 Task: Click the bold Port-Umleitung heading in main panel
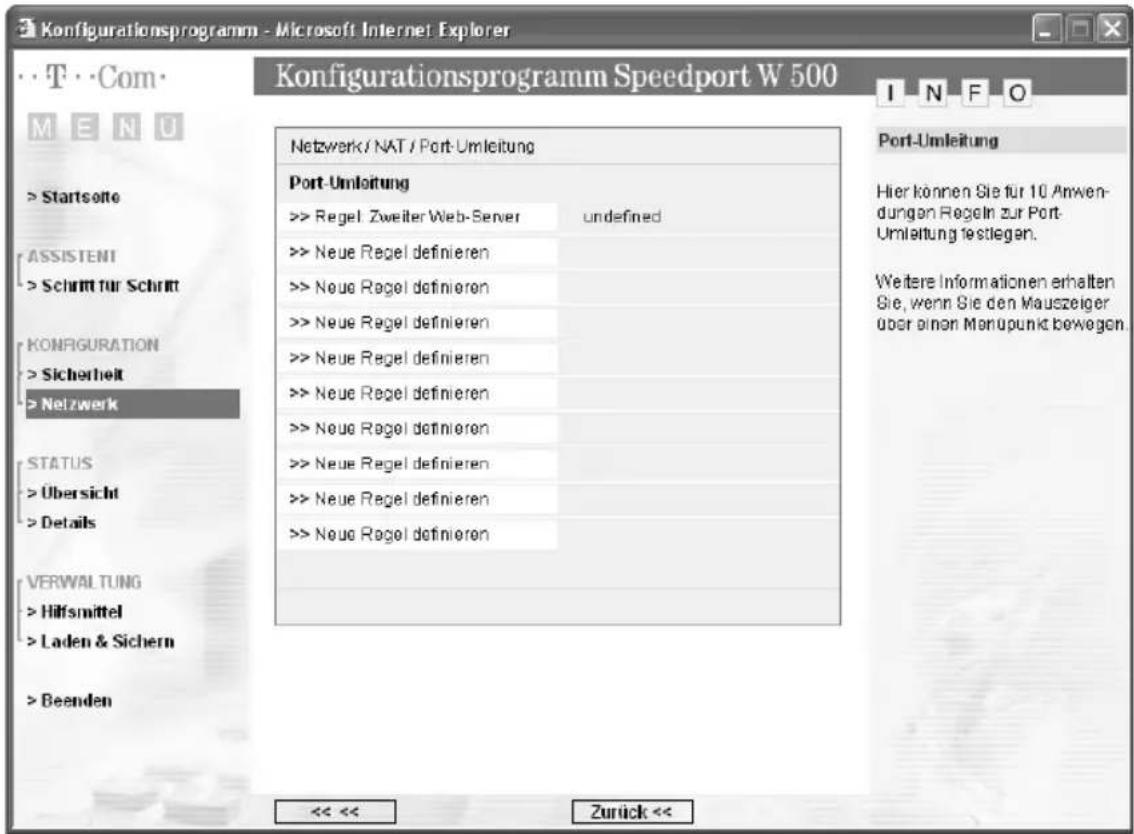349,182
